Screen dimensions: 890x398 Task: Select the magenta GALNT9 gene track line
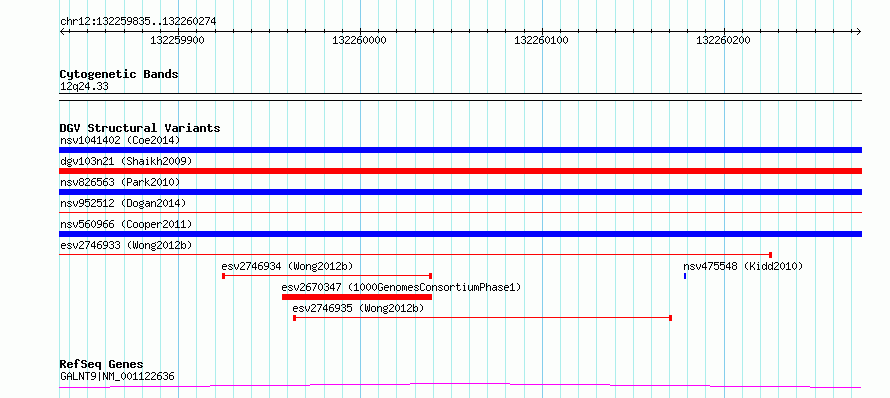coord(460,386)
